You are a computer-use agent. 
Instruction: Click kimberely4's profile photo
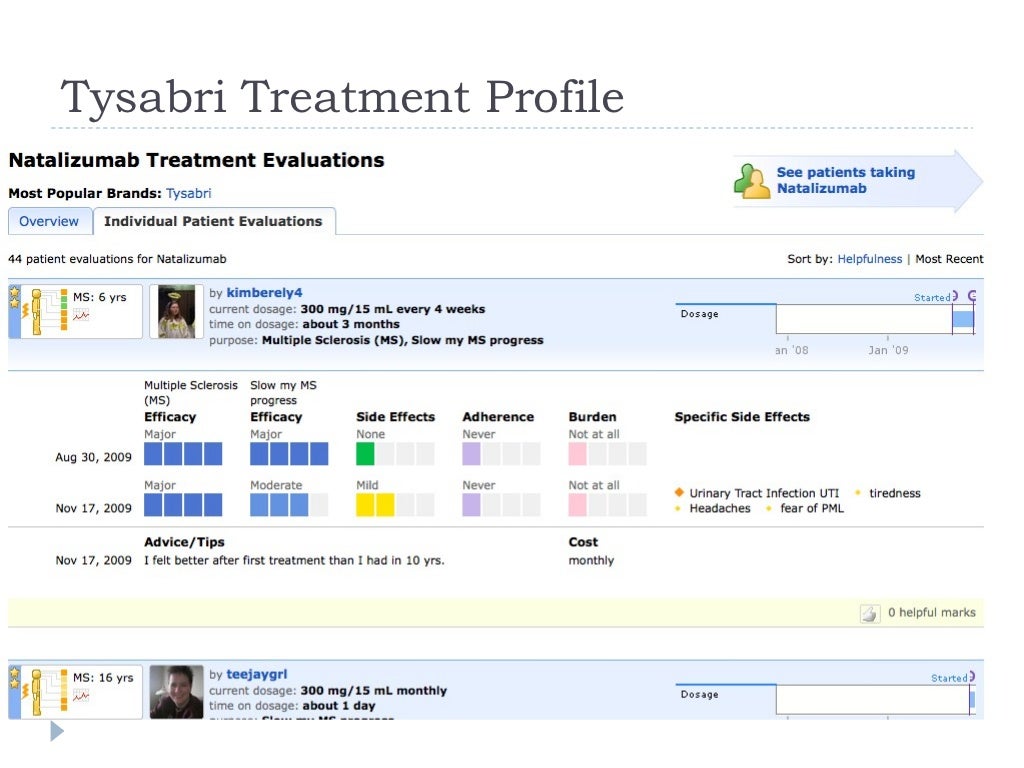coord(176,312)
